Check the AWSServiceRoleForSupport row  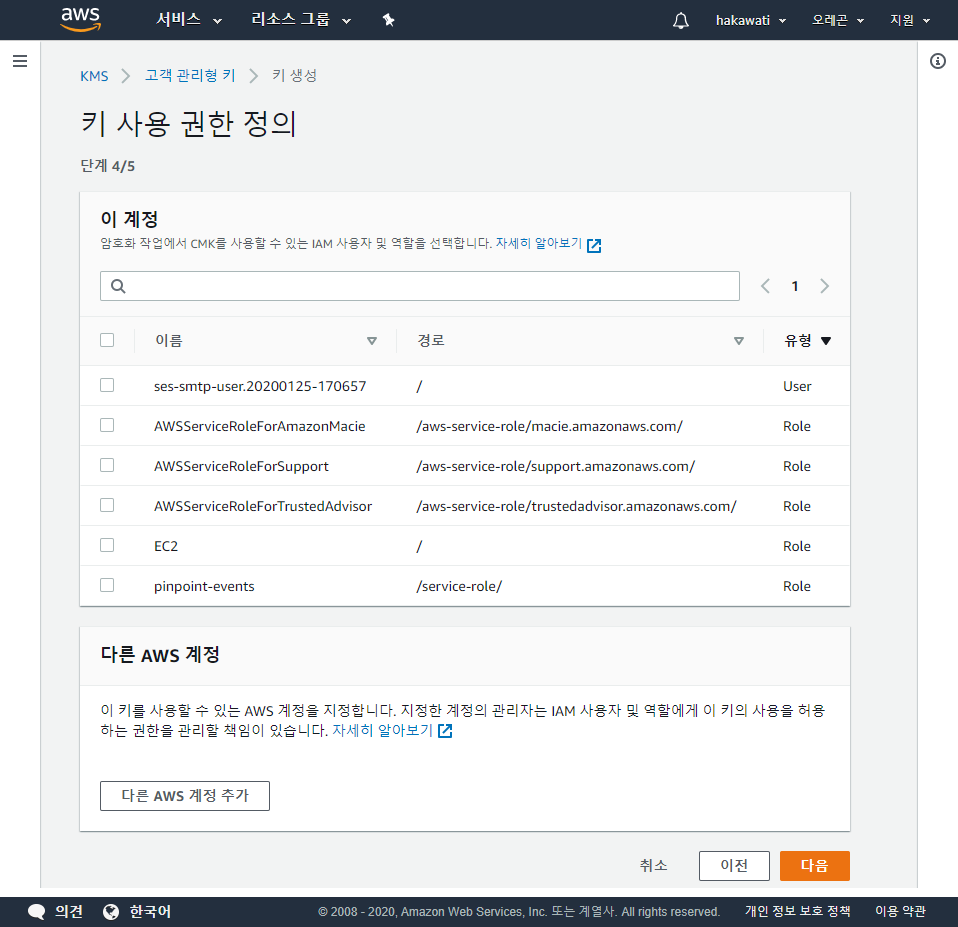pyautogui.click(x=107, y=465)
